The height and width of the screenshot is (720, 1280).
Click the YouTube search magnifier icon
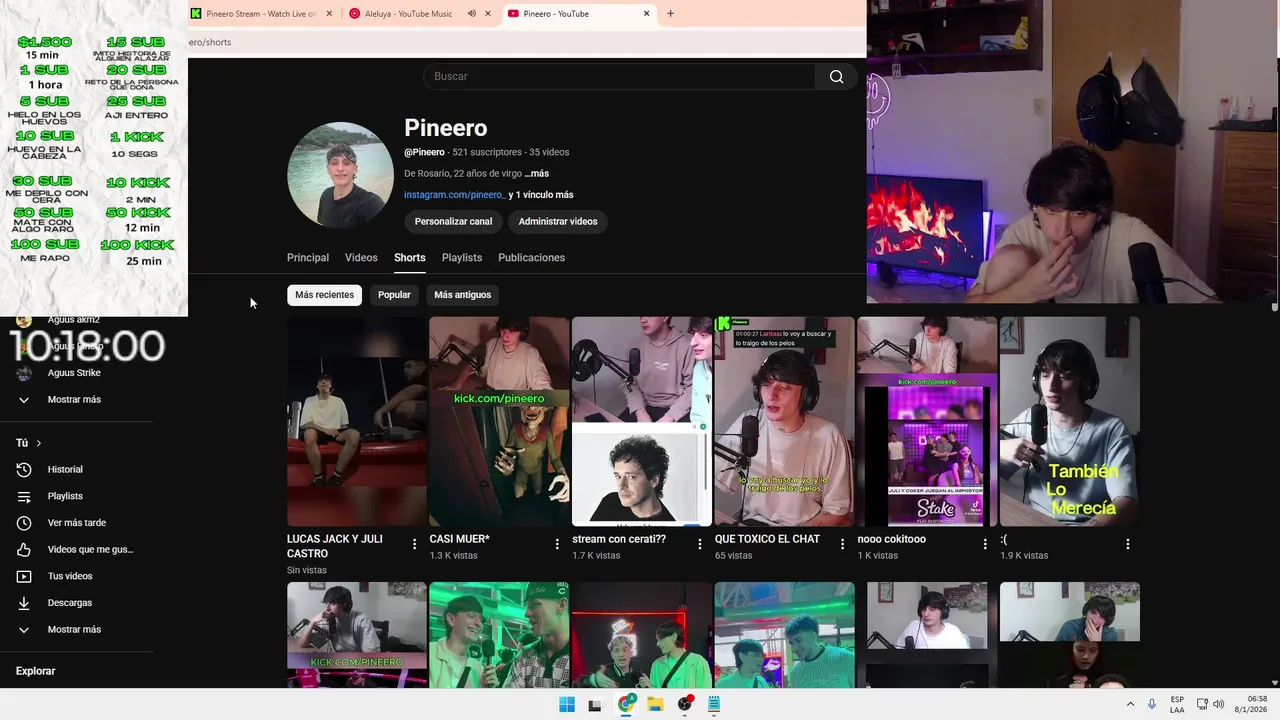click(836, 77)
